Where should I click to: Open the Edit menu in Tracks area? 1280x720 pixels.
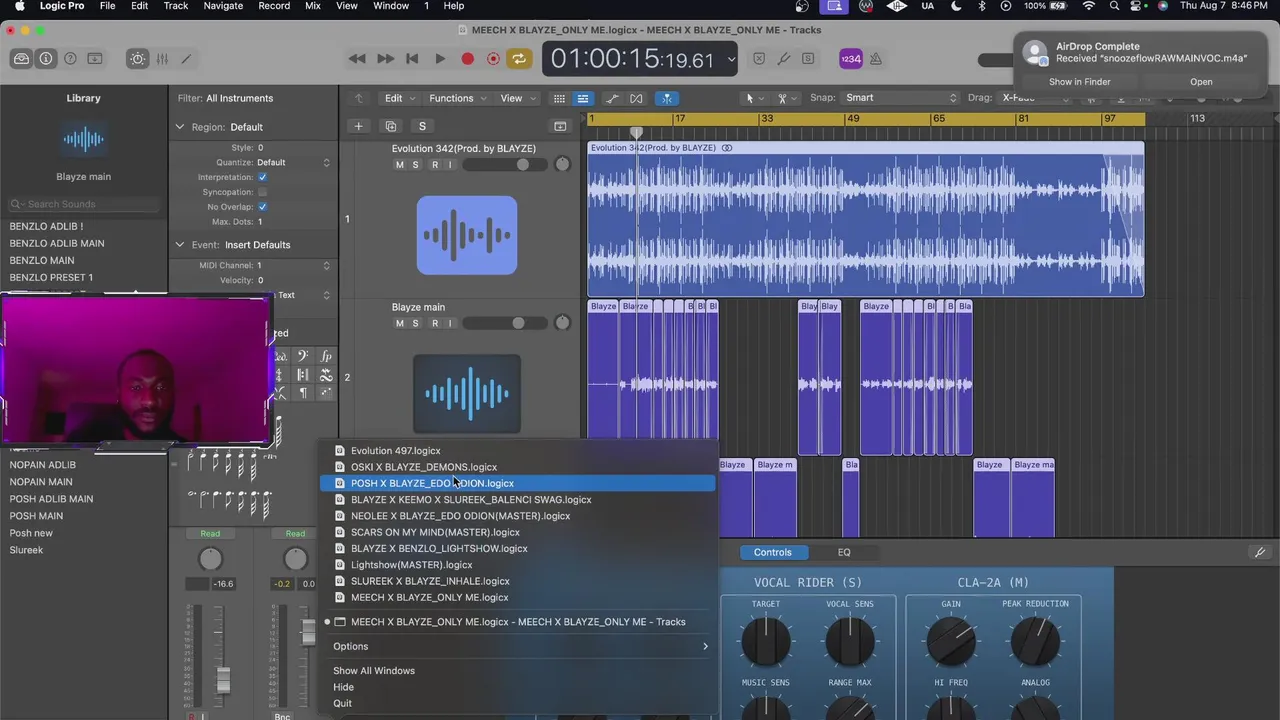click(400, 98)
